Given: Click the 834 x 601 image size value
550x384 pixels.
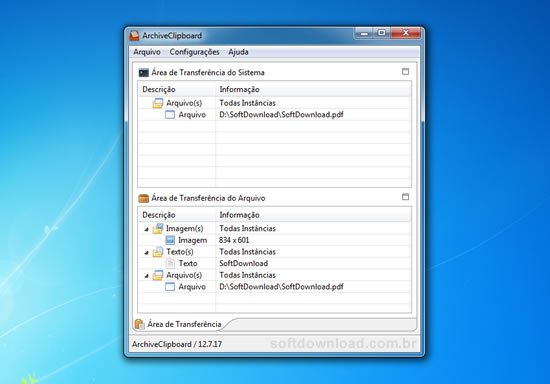Looking at the screenshot, I should tap(234, 240).
